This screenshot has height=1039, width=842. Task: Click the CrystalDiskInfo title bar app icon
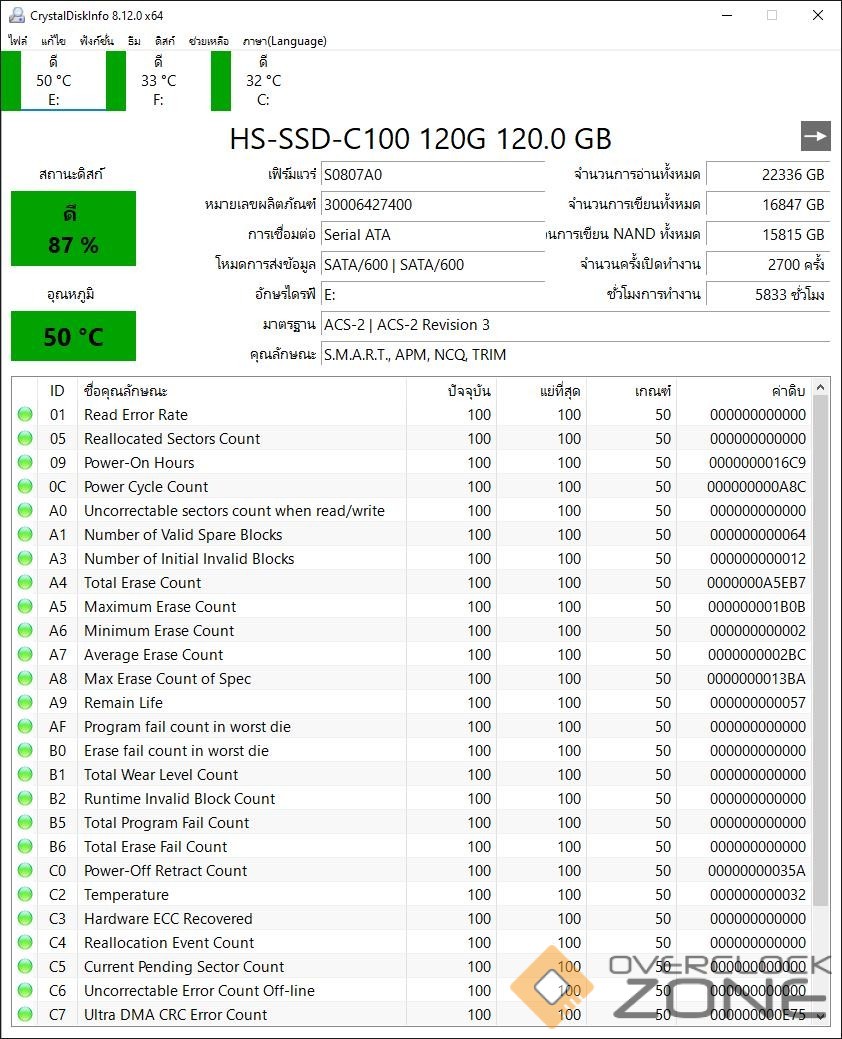16,15
